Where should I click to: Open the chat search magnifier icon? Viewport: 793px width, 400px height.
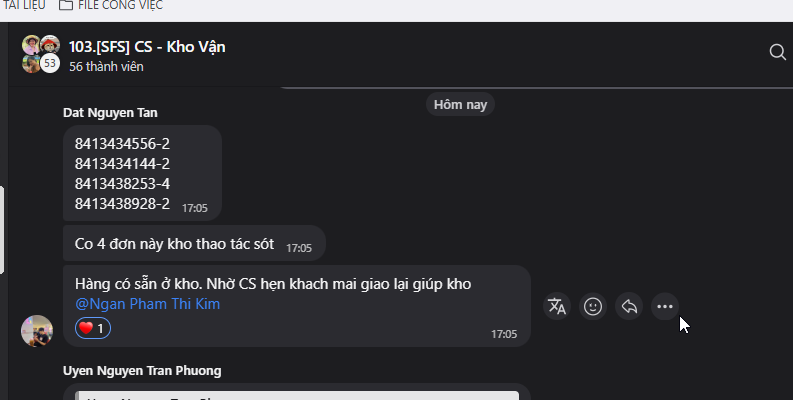(777, 52)
